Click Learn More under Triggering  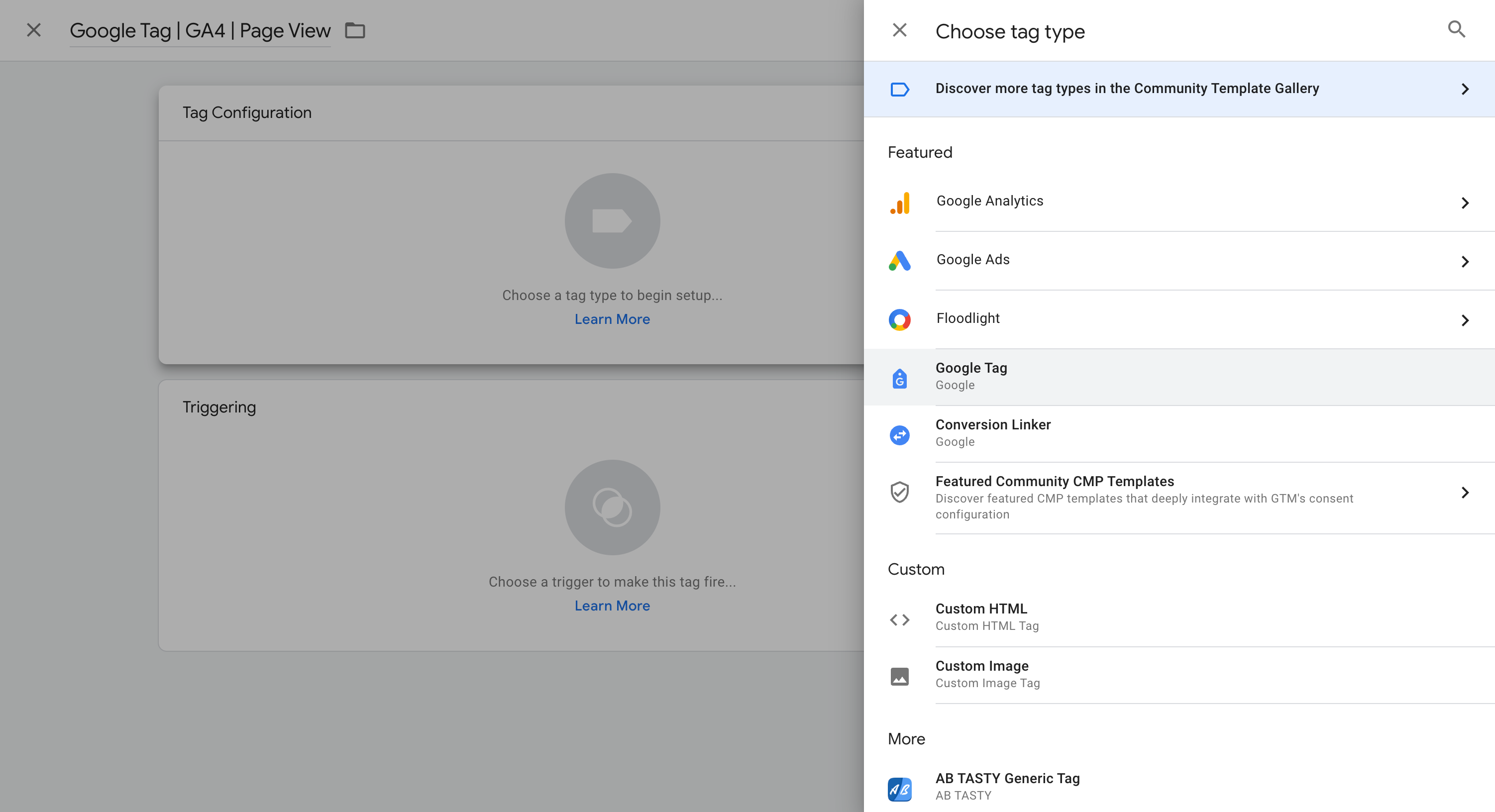tap(612, 606)
